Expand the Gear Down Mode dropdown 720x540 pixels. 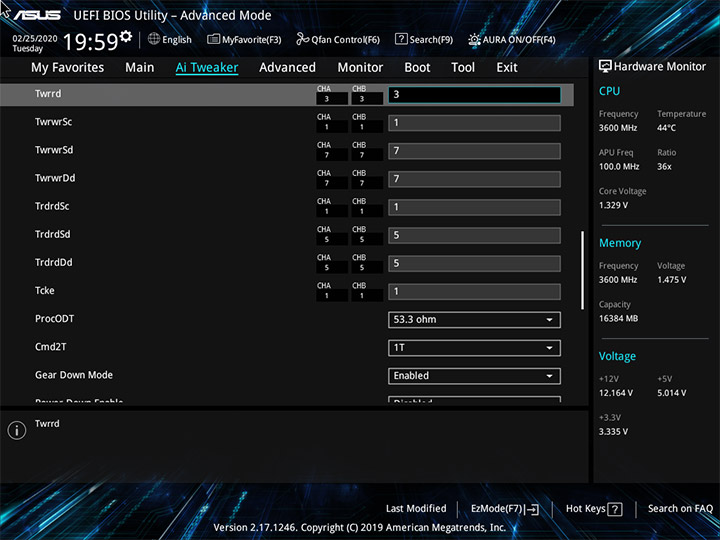pos(474,376)
